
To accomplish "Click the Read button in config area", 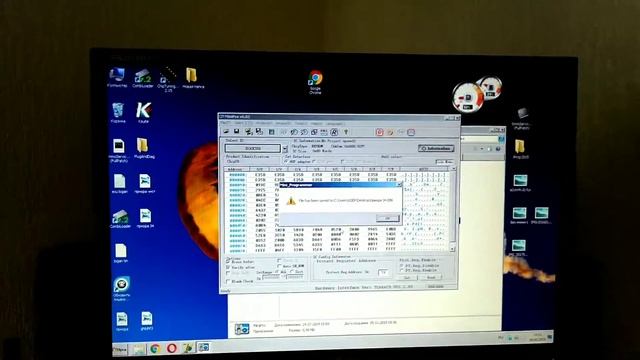I will (431, 278).
